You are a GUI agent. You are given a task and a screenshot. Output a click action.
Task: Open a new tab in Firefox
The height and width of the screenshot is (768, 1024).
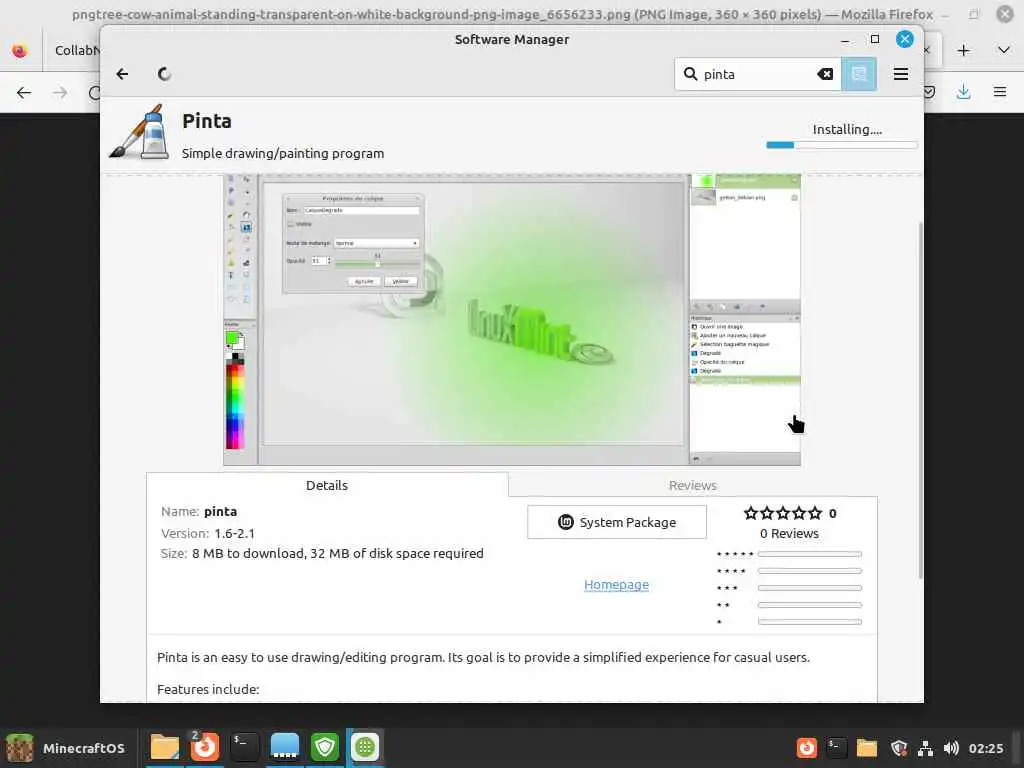click(963, 50)
